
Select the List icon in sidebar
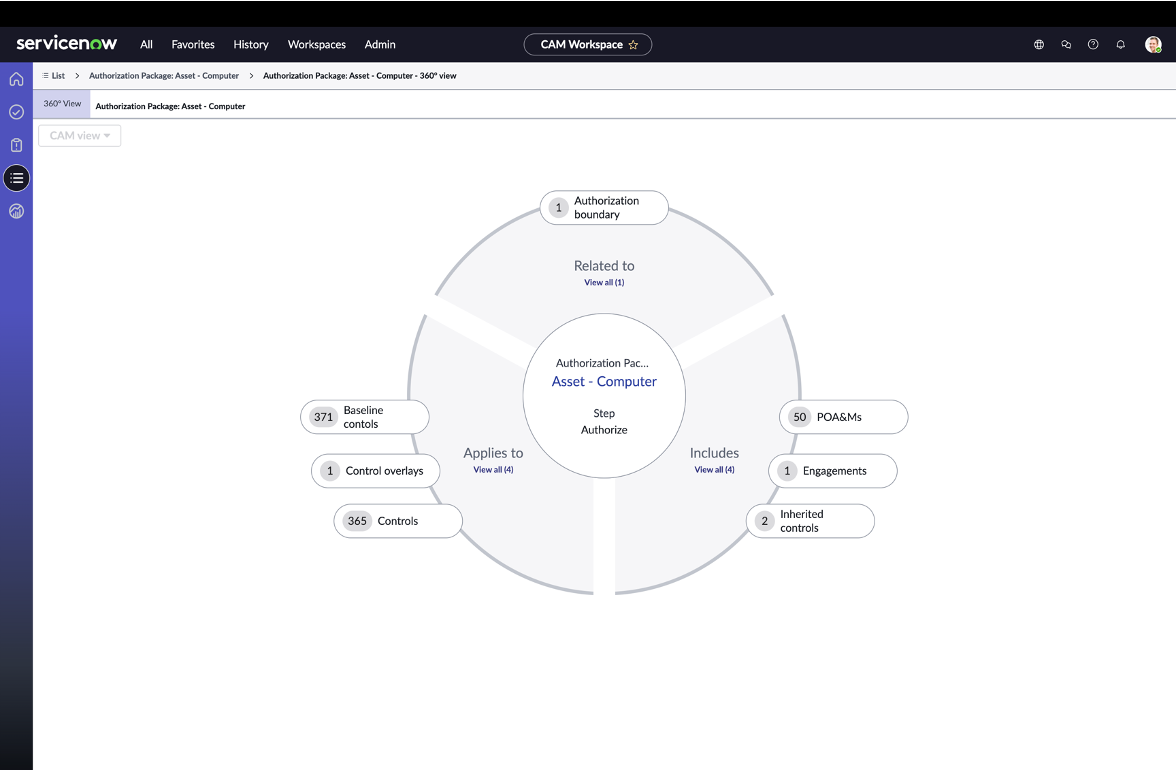16,178
